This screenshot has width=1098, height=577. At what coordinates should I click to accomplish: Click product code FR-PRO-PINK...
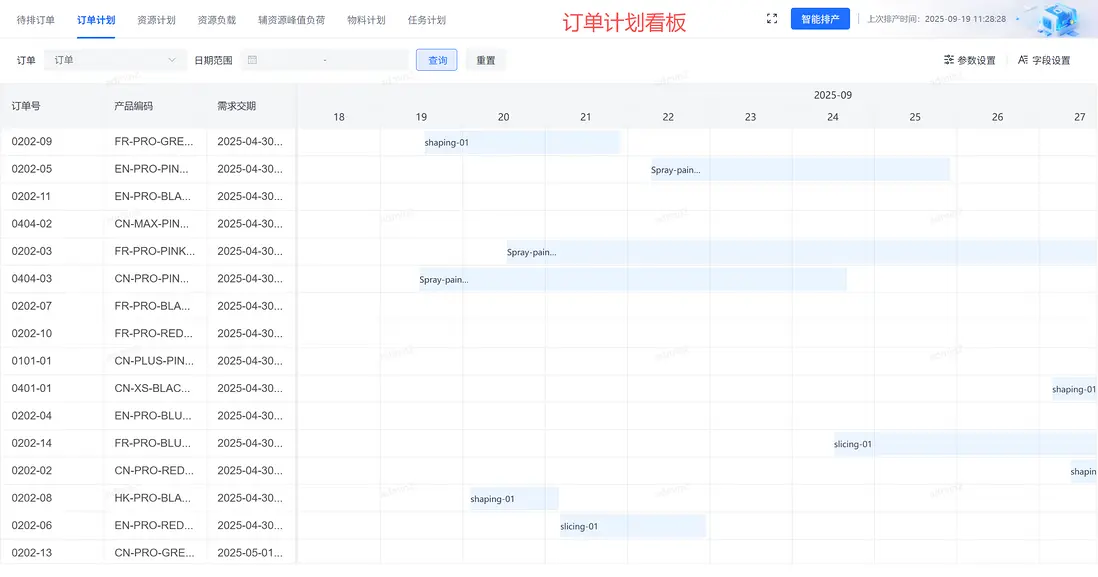[x=155, y=251]
